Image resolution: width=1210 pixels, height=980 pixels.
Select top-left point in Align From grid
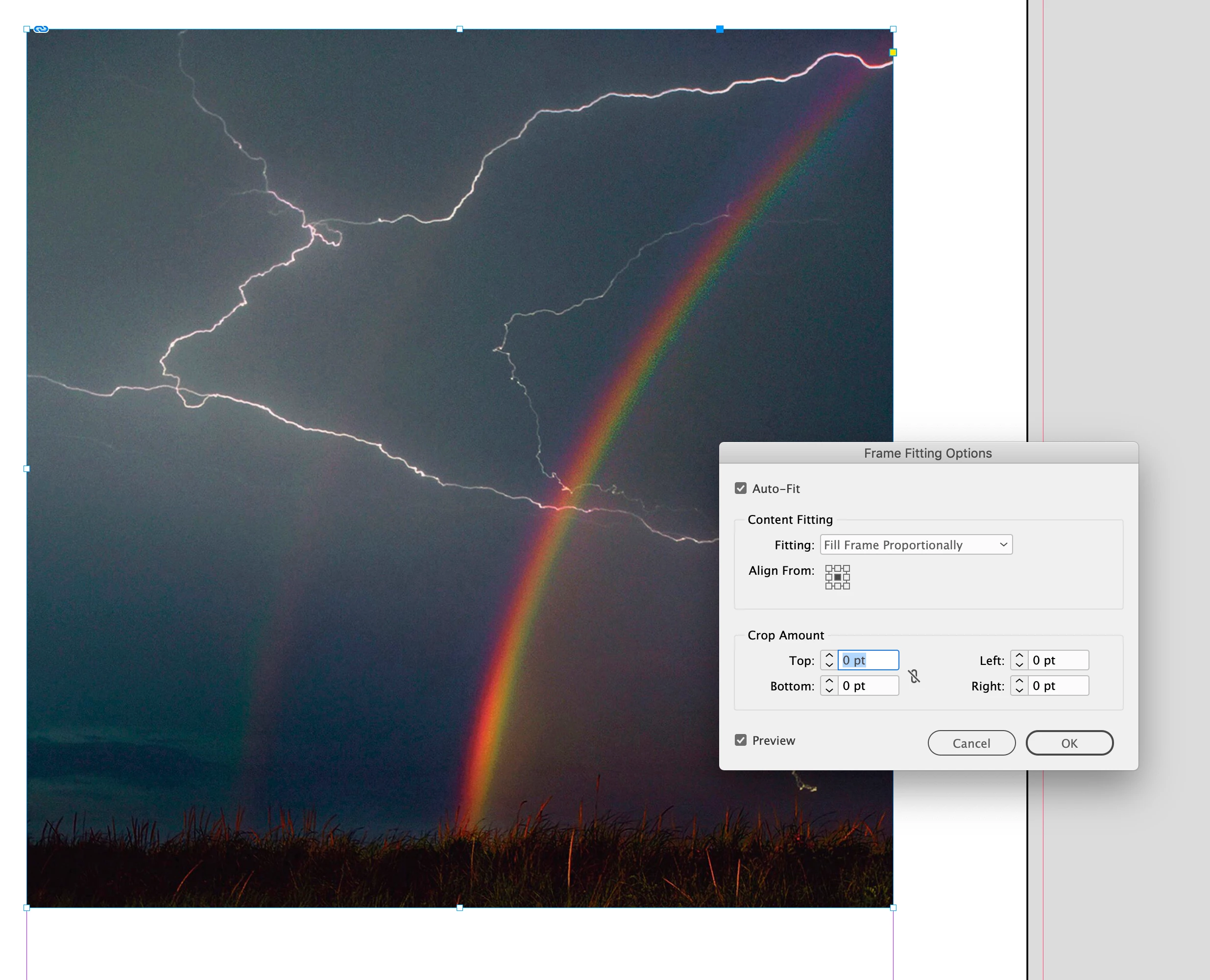pos(829,568)
